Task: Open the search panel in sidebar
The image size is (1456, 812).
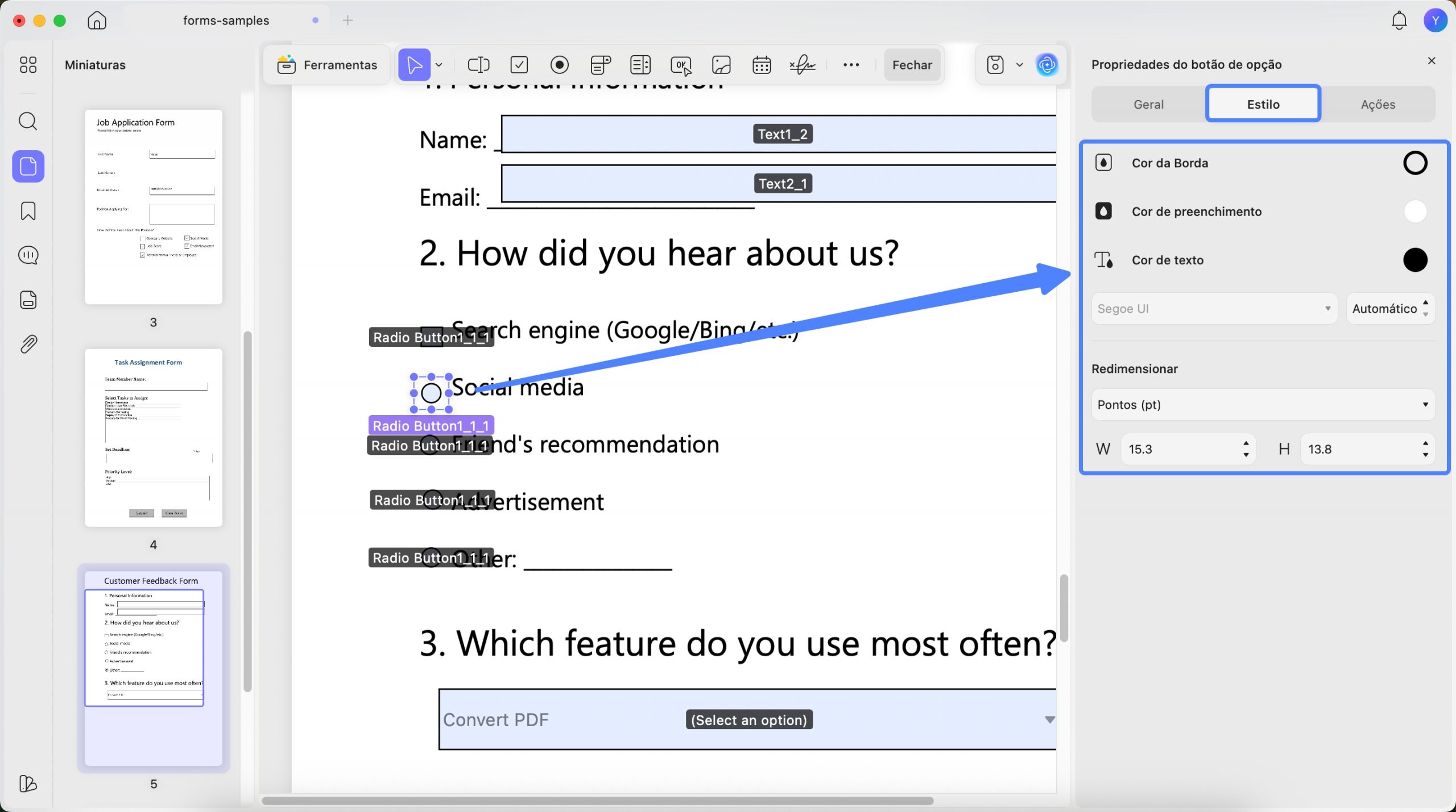Action: (28, 121)
